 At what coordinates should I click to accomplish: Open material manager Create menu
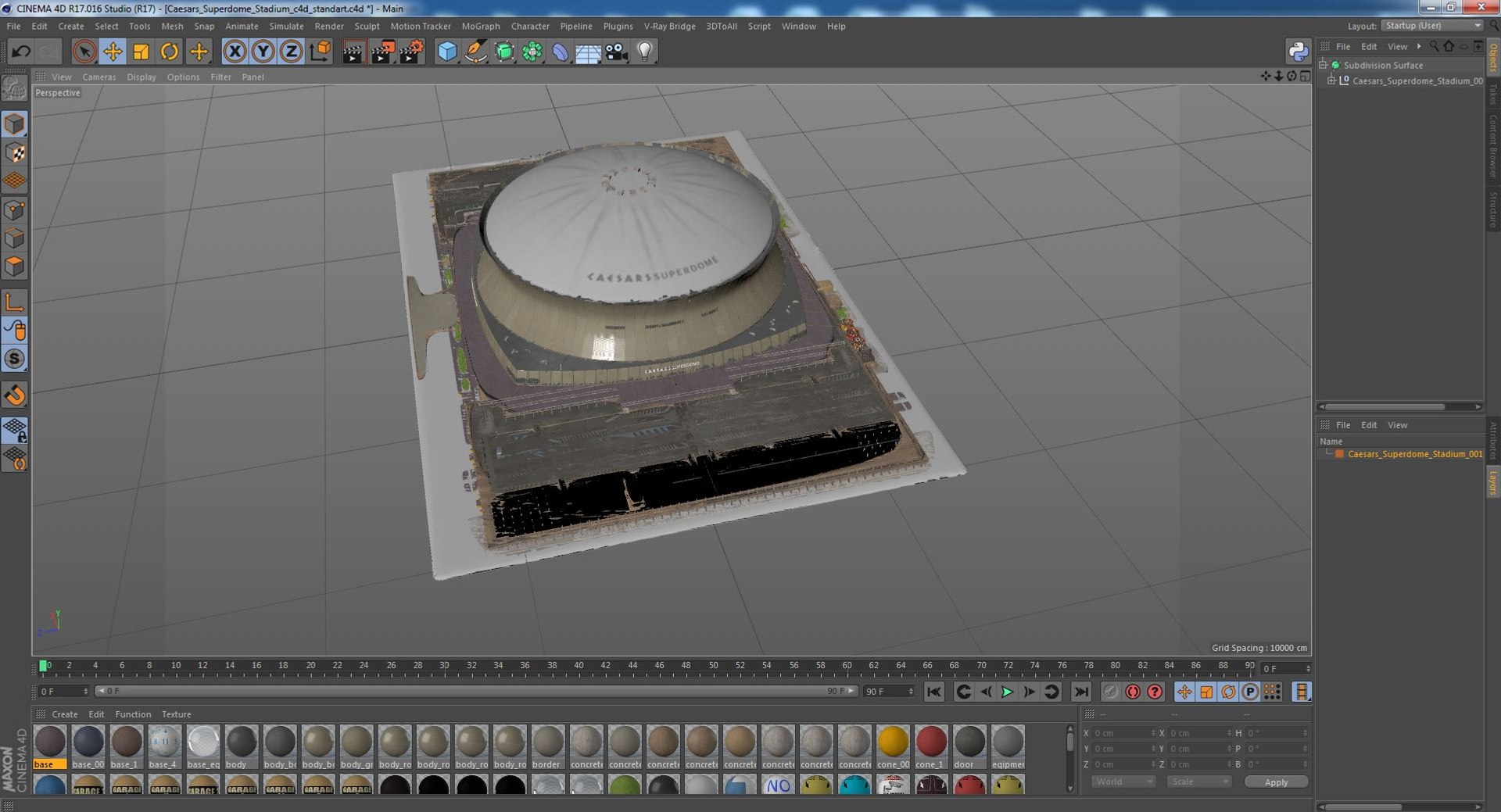pos(65,714)
